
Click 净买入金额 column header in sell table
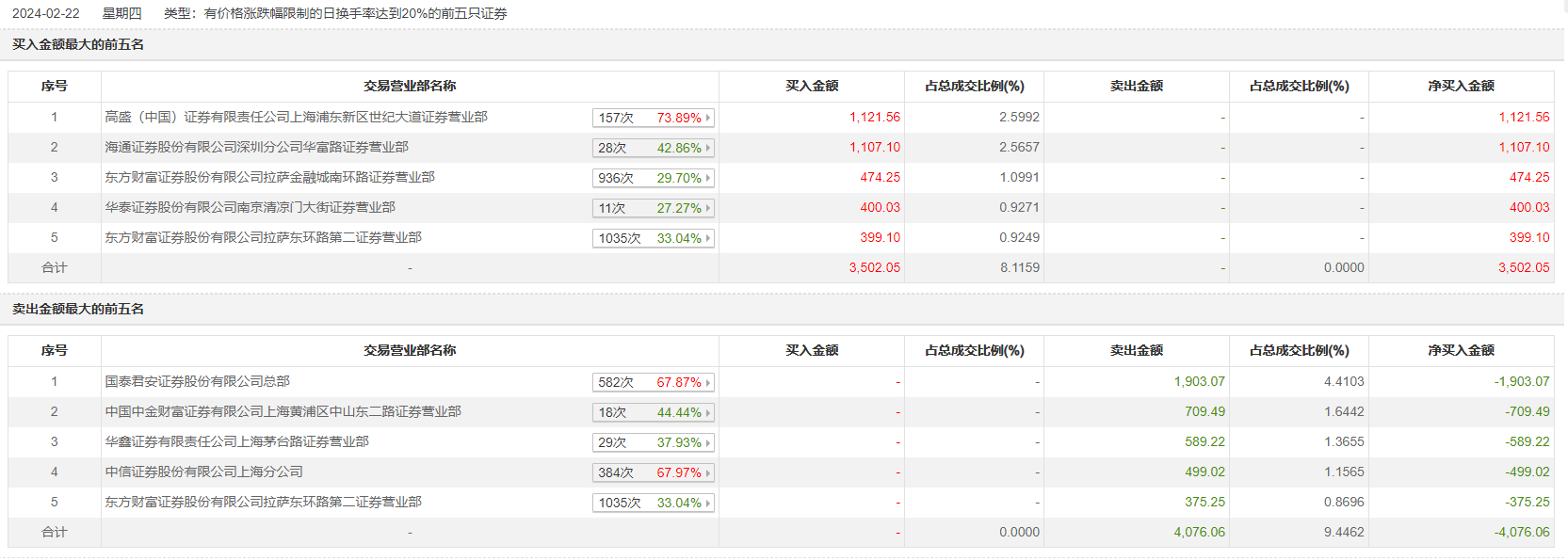pos(1461,350)
